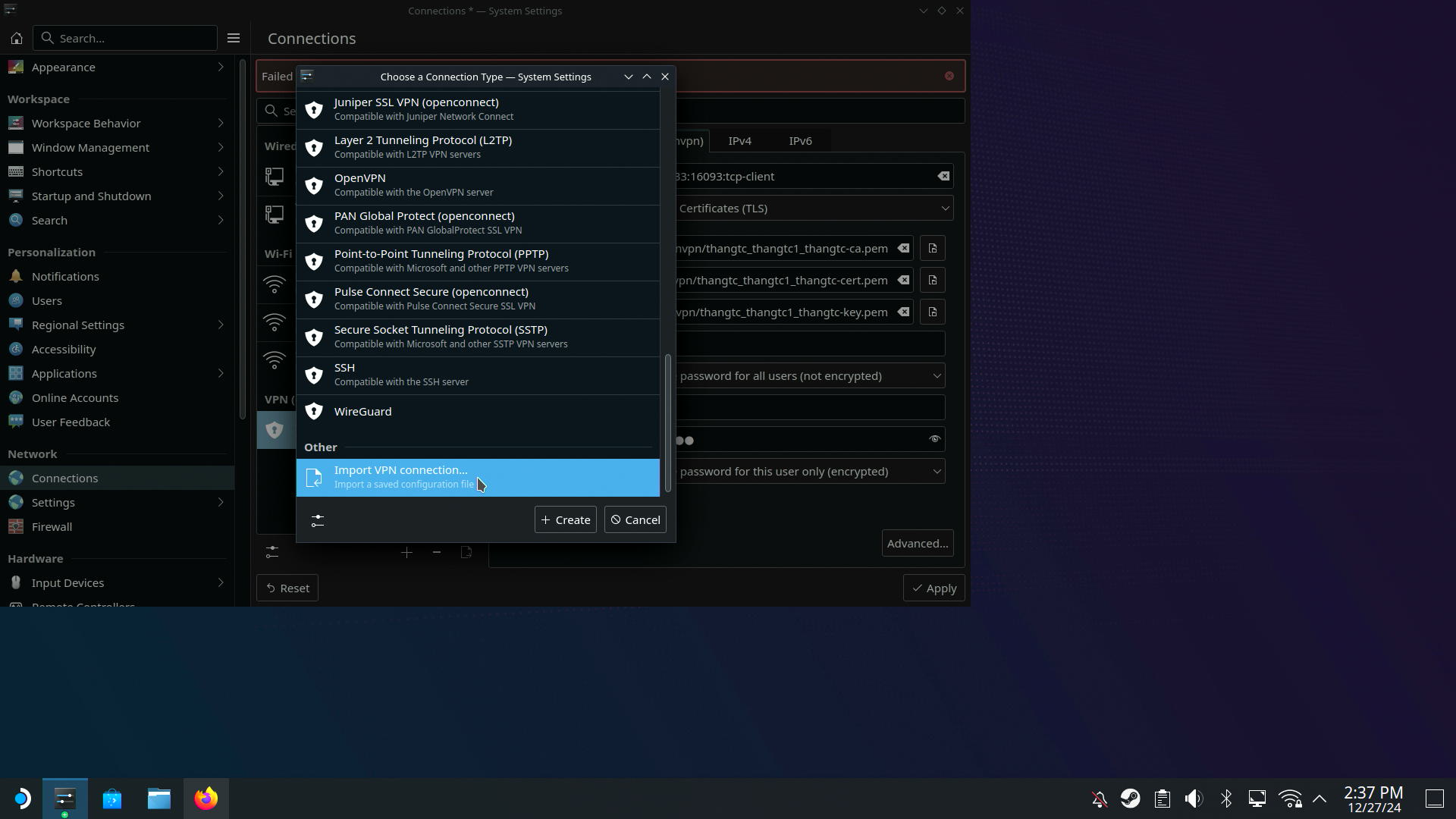Apply the connection changes

[934, 588]
